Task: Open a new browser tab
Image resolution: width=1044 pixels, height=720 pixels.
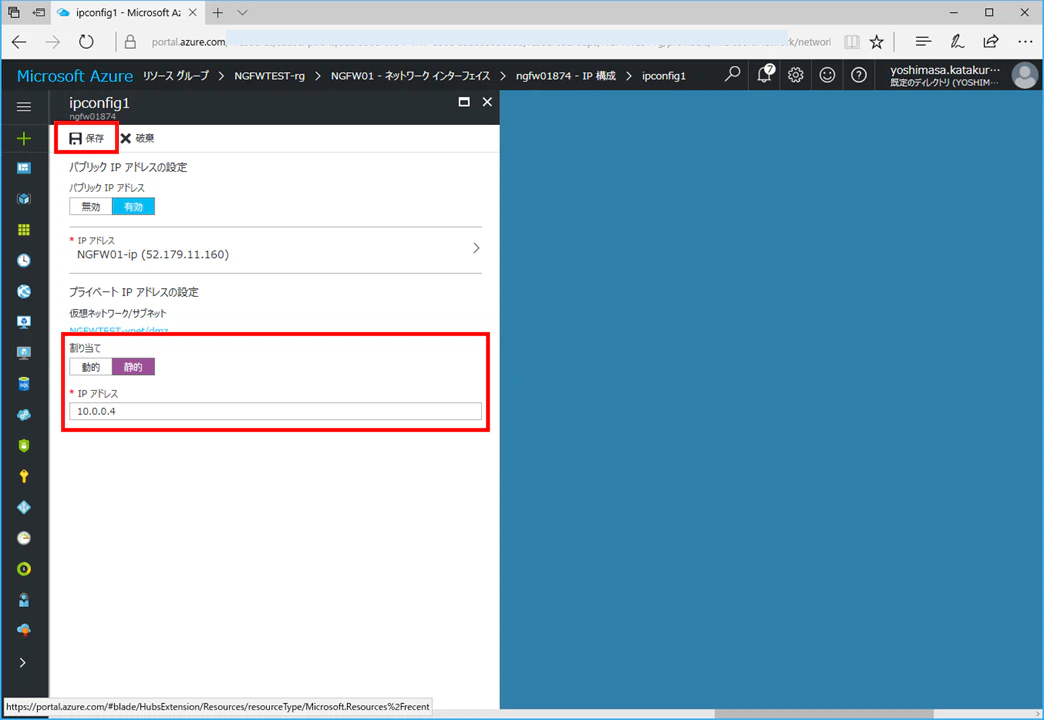Action: point(218,13)
